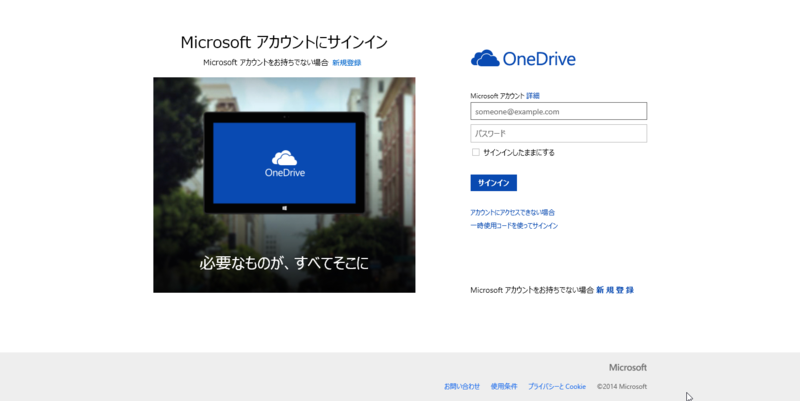Open the 一時使用コードを使ってサインイン link
Viewport: 800px width, 401px height.
pos(514,225)
